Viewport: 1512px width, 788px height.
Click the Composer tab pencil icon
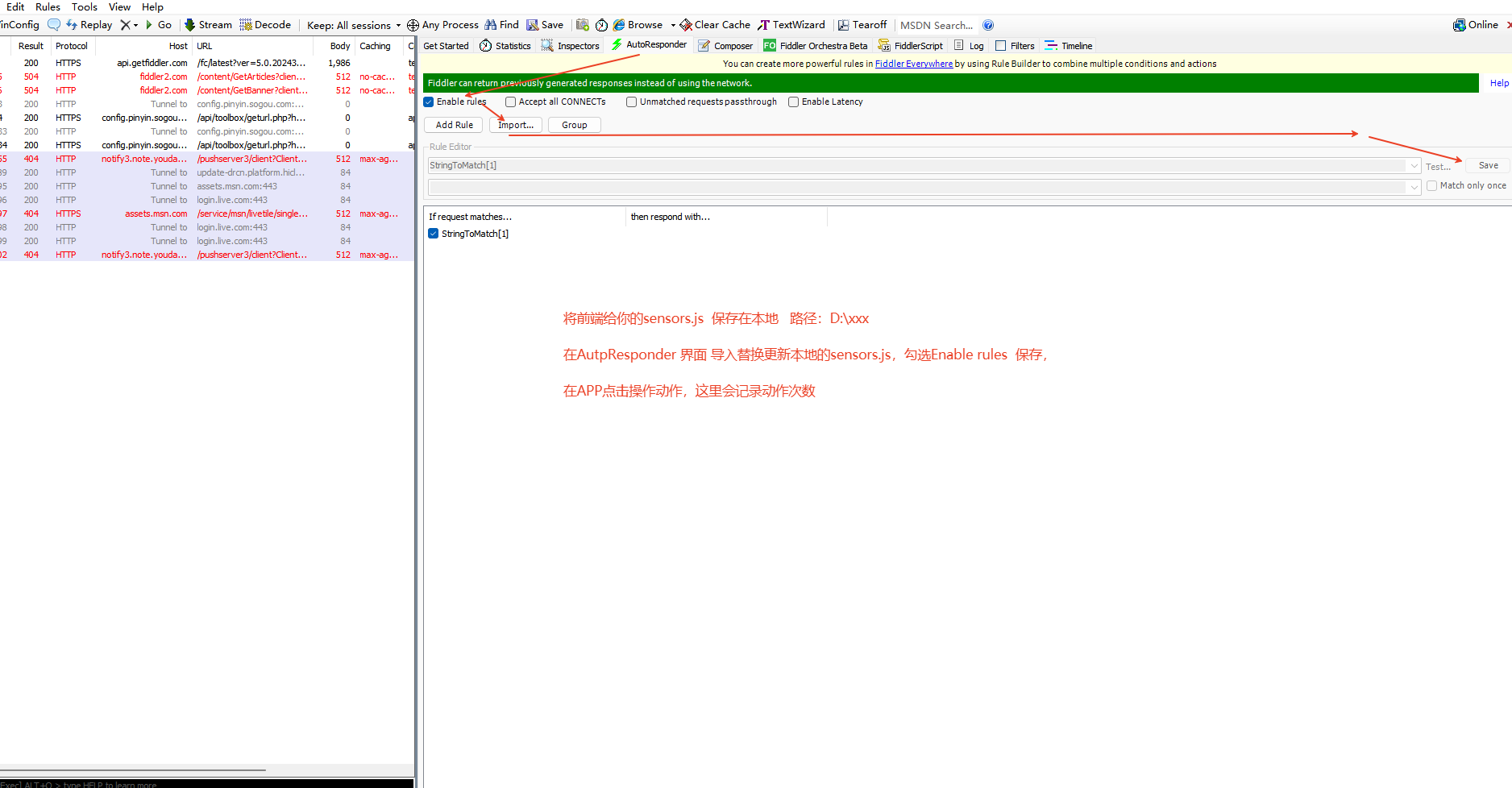(x=704, y=46)
